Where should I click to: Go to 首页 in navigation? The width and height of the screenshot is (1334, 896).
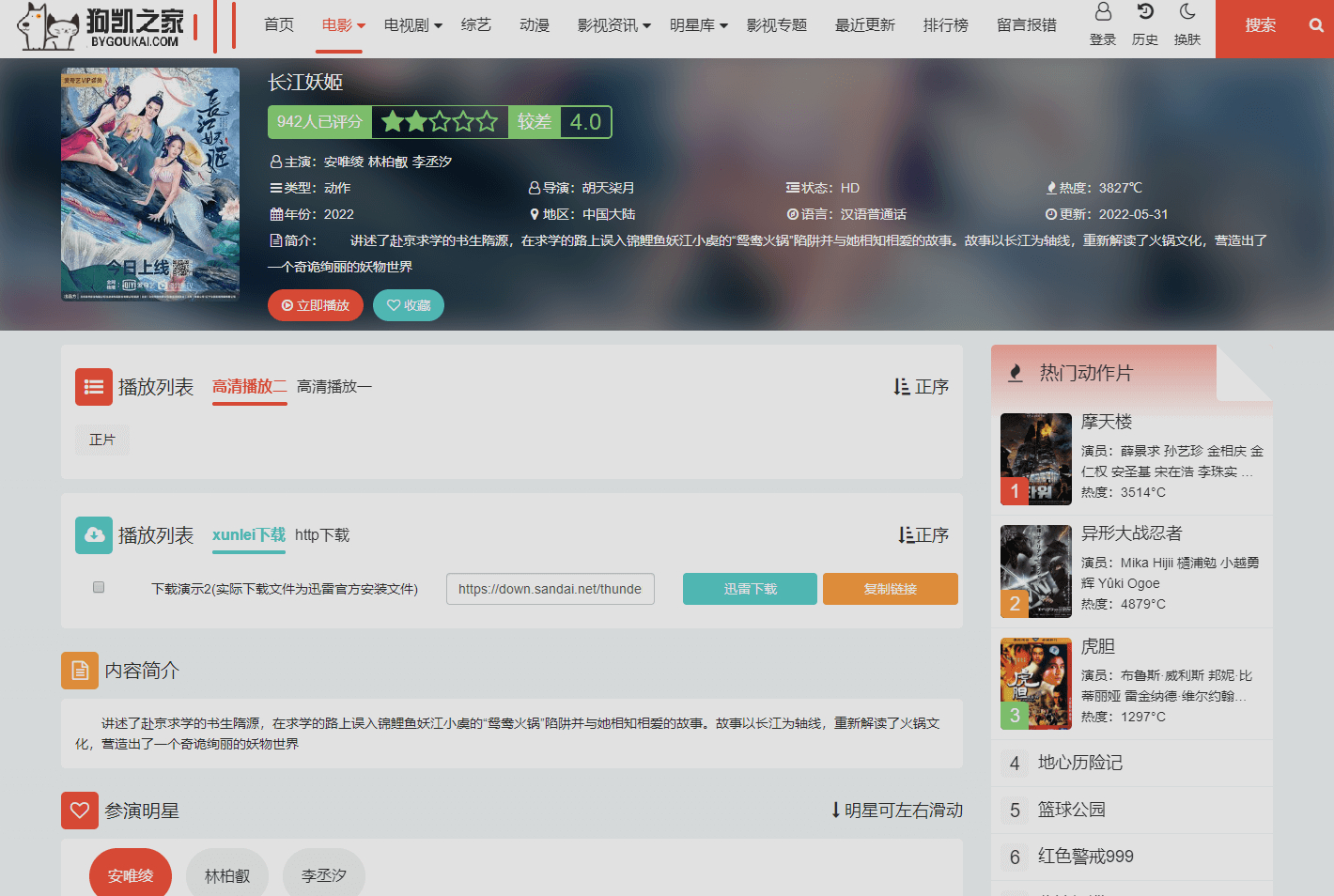279,25
